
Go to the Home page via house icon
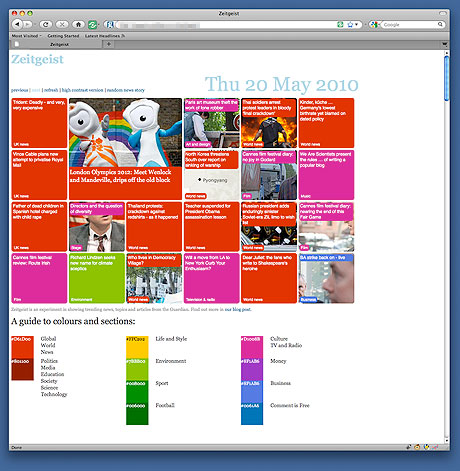click(x=79, y=24)
